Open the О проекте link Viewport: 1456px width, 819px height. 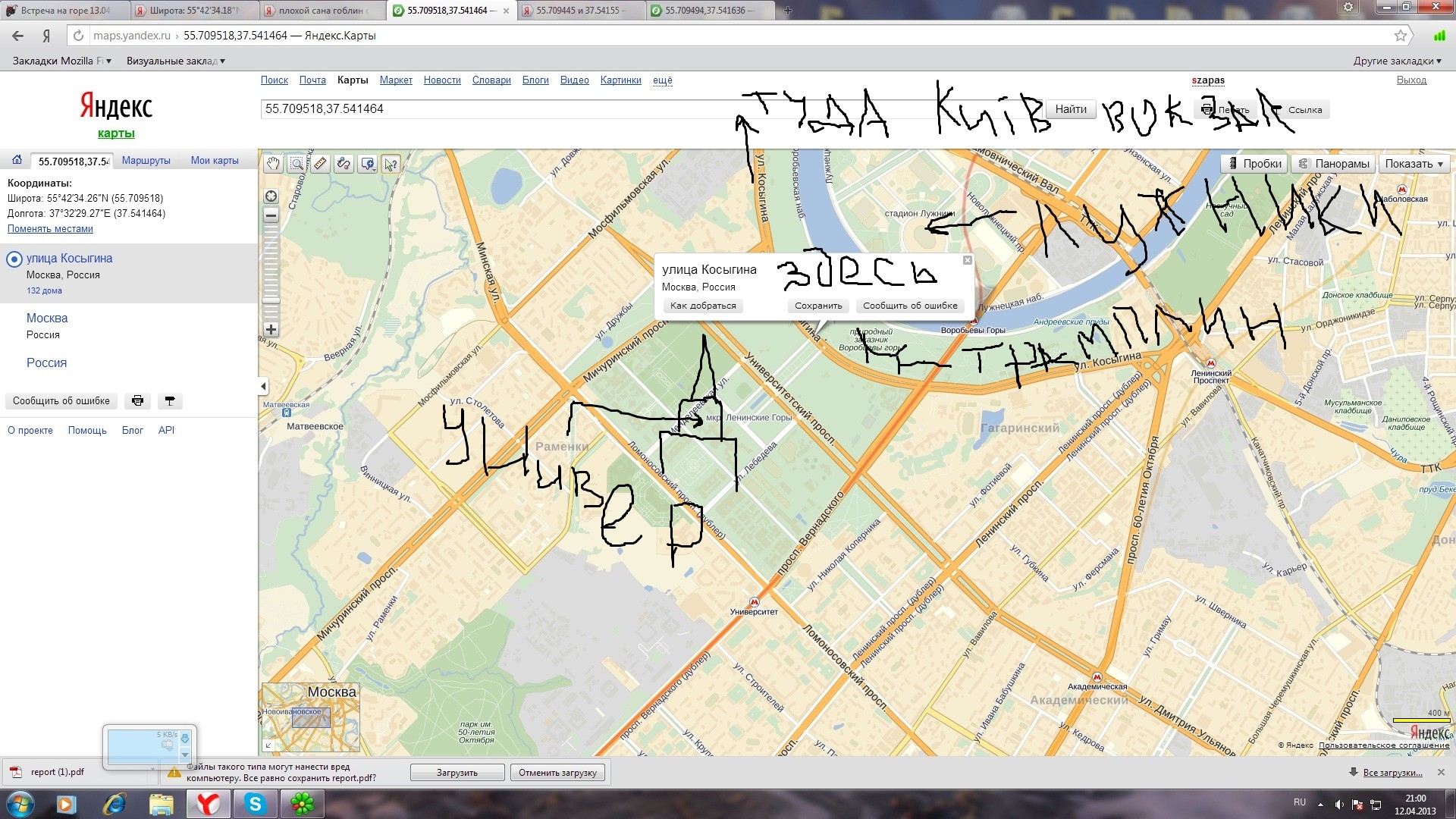(x=30, y=431)
